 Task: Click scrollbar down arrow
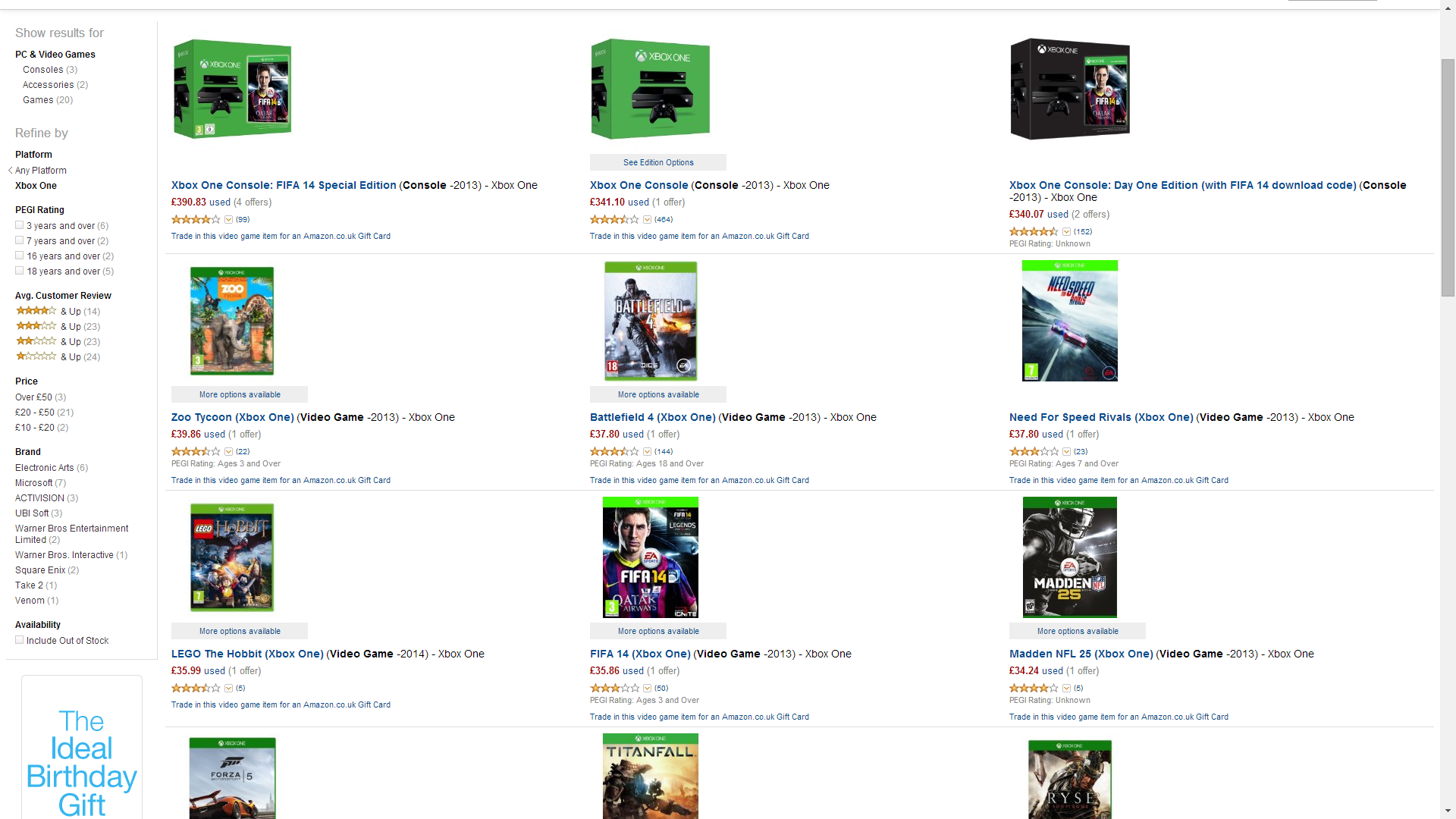(1448, 811)
